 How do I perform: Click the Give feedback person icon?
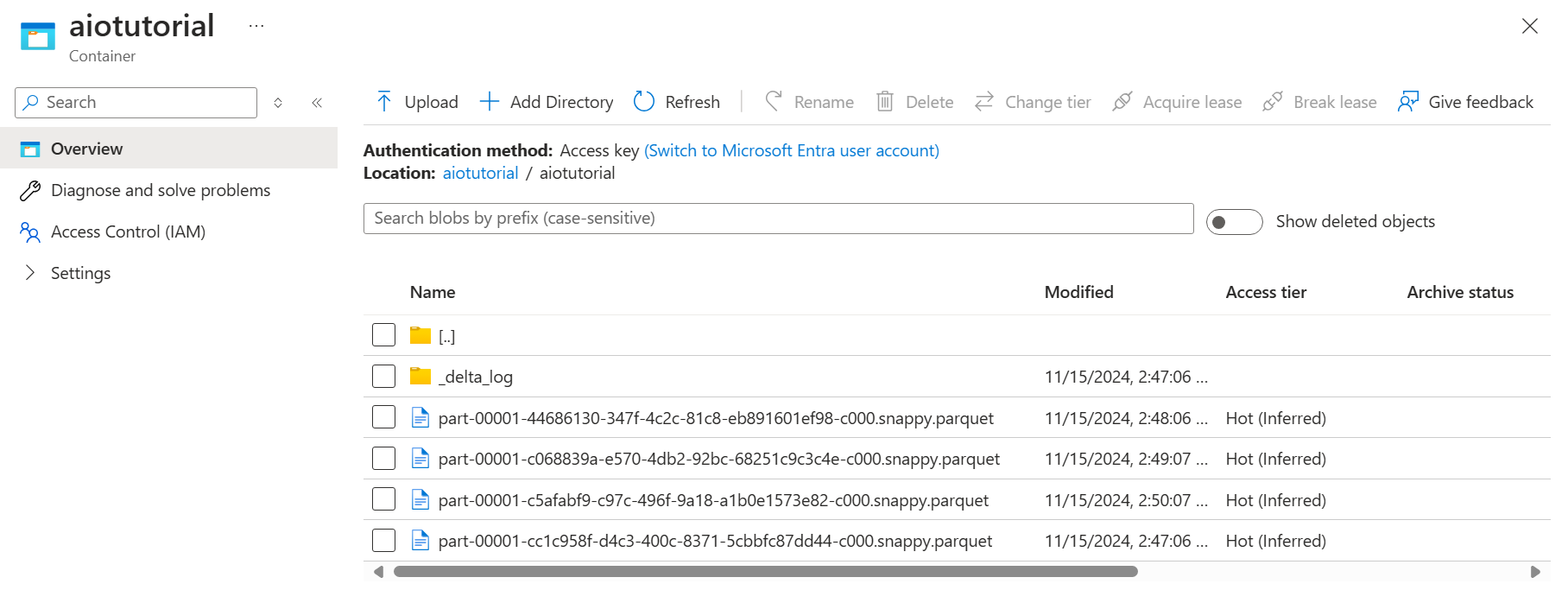coord(1408,102)
